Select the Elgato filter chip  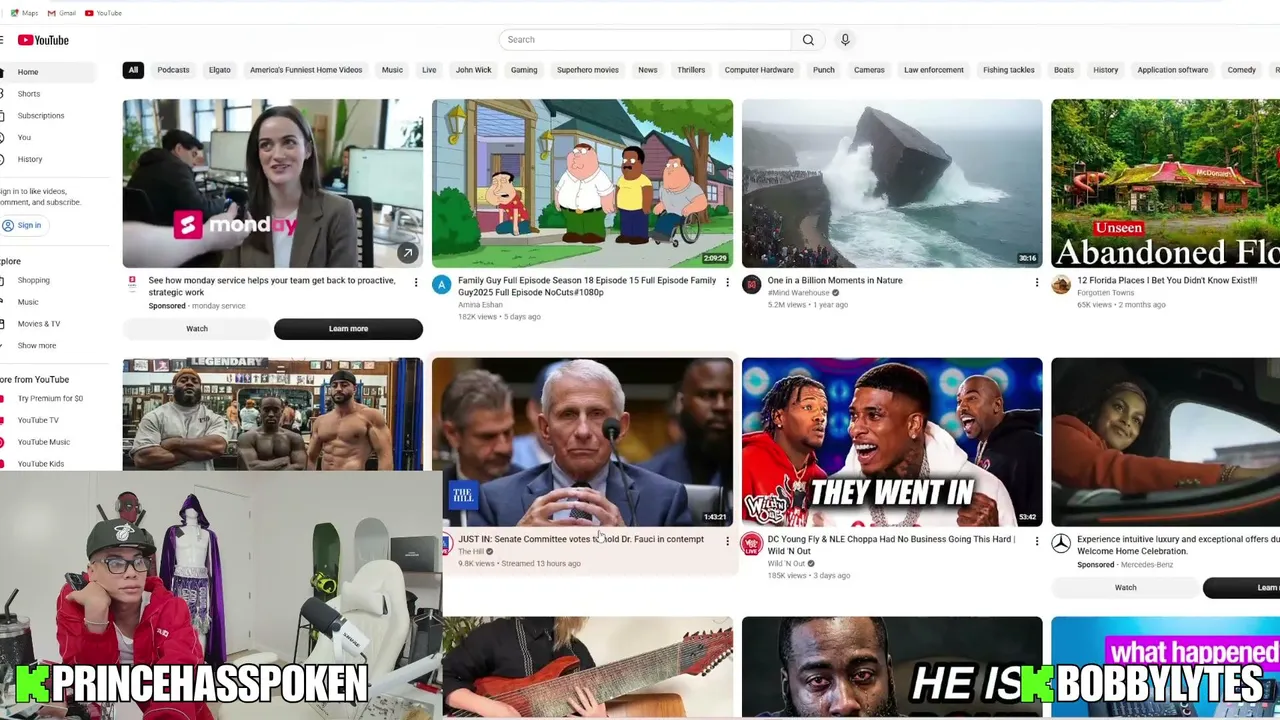(220, 70)
